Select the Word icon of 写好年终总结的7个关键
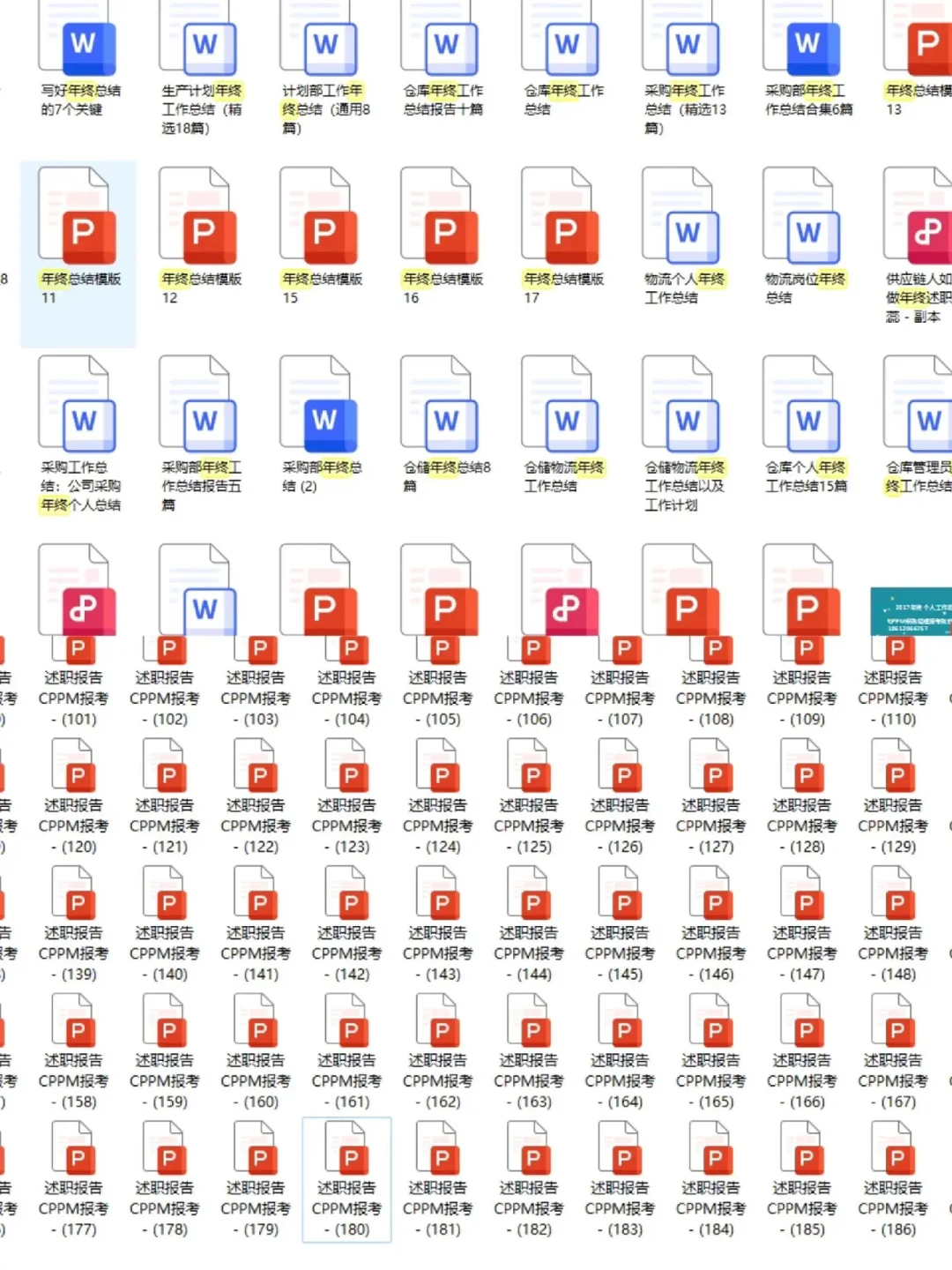Viewport: 952px width, 1270px height. (78, 36)
